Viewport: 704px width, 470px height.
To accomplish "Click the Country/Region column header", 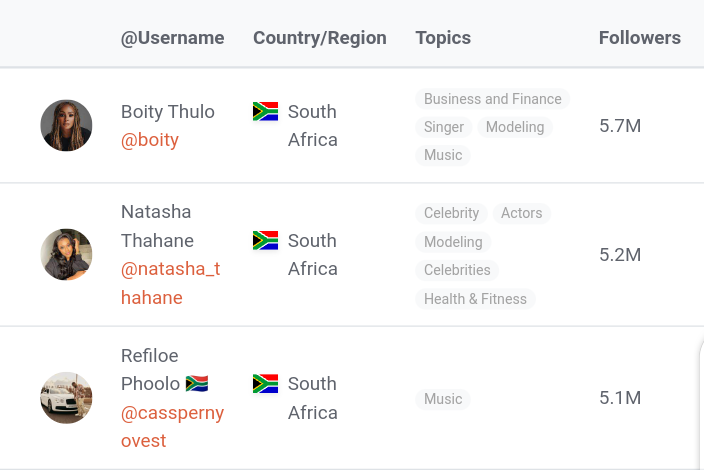I will tap(320, 38).
